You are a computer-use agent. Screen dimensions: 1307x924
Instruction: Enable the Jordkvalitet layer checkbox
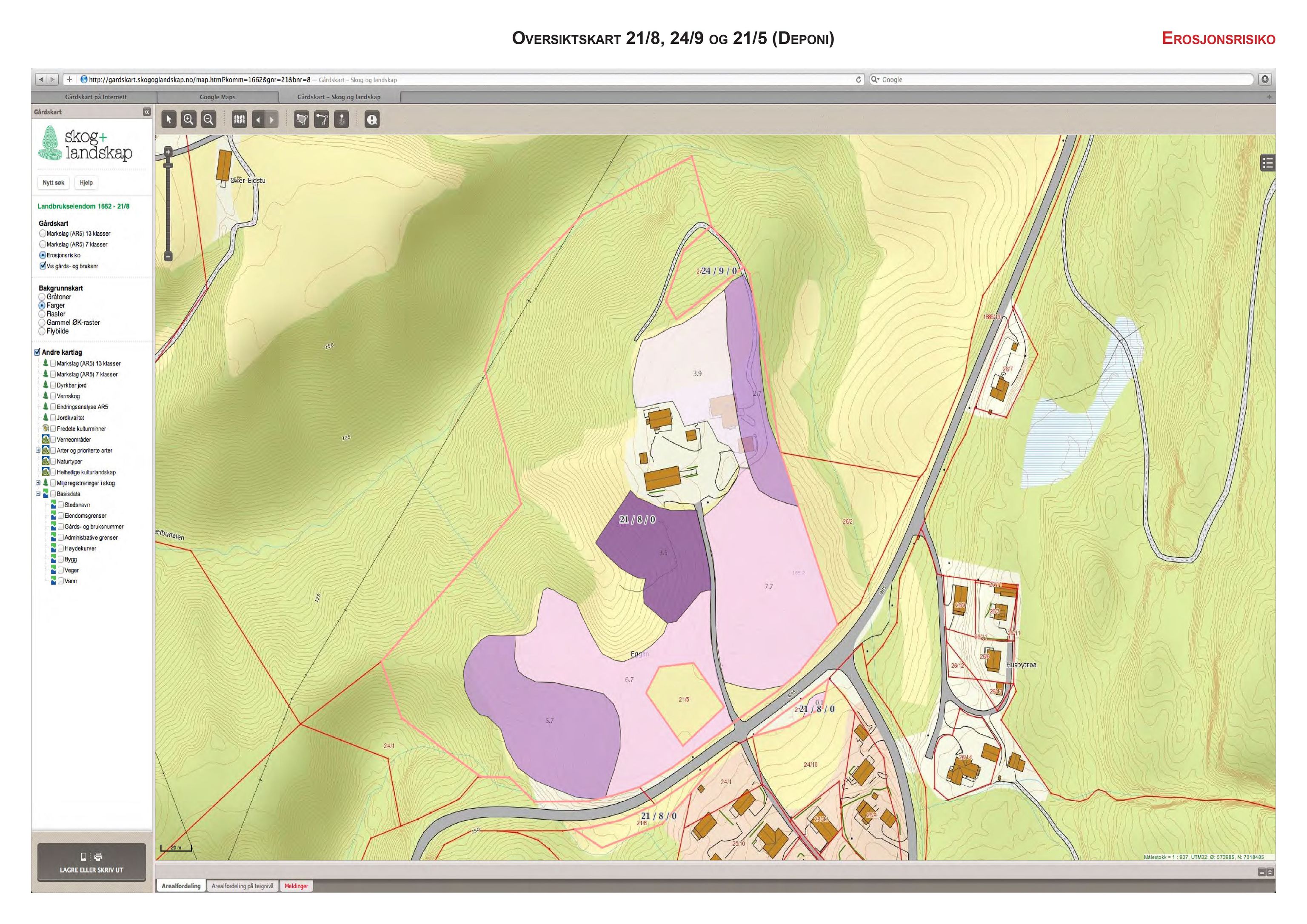click(53, 417)
